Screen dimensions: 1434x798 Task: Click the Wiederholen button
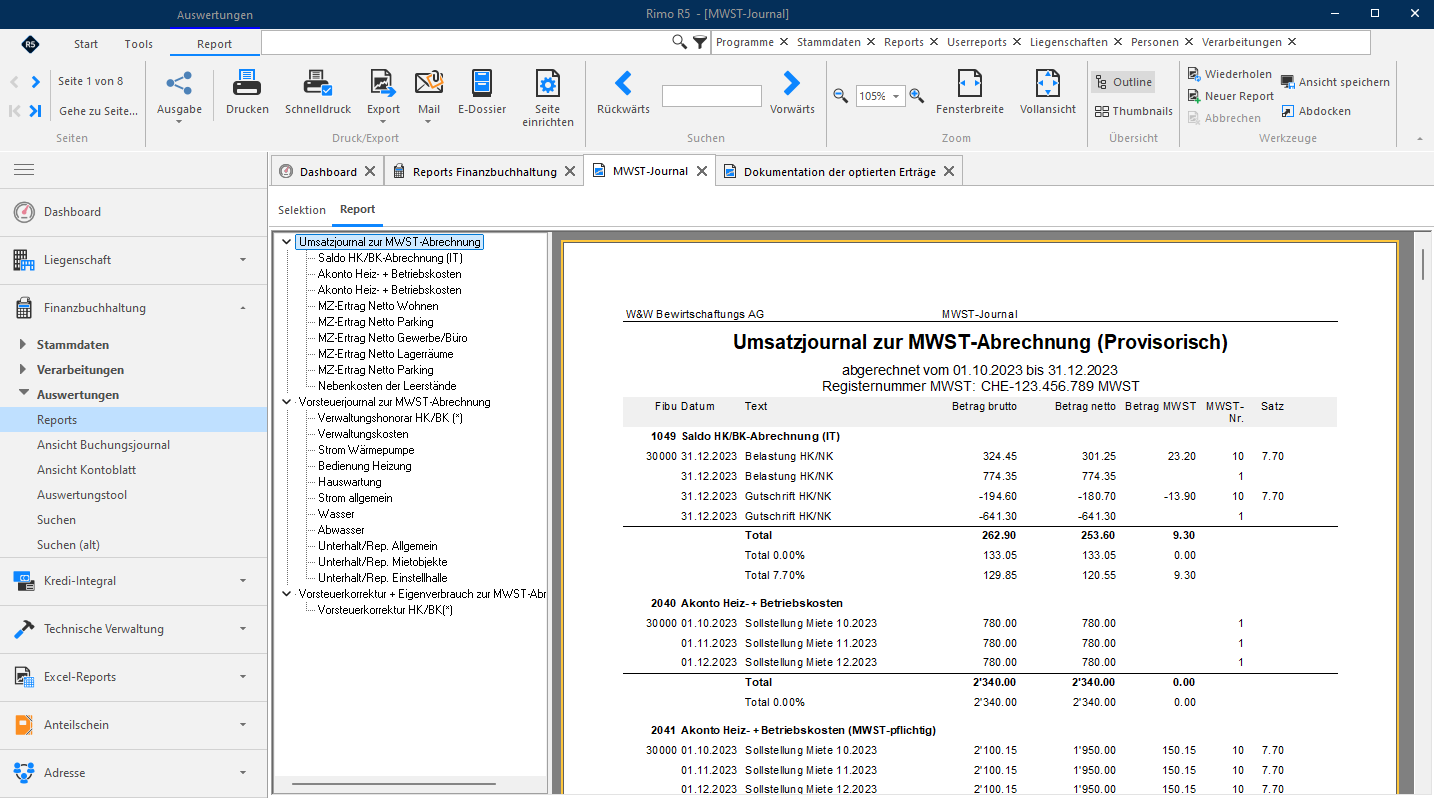click(1230, 74)
